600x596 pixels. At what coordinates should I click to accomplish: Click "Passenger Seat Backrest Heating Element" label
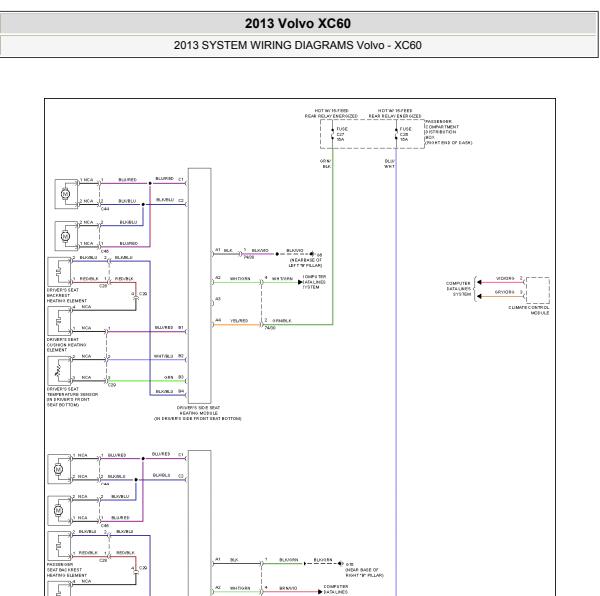point(67,570)
